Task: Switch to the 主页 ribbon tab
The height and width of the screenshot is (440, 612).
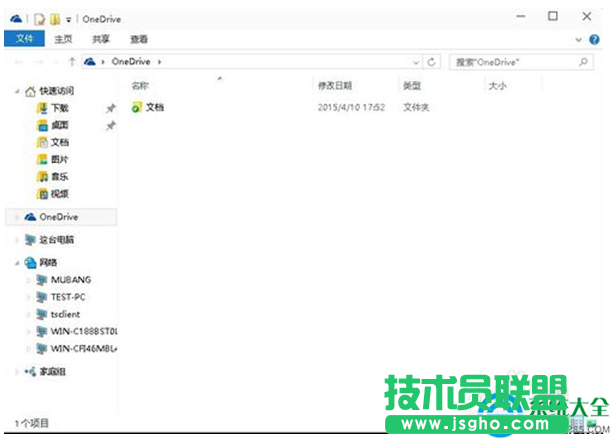Action: tap(63, 39)
